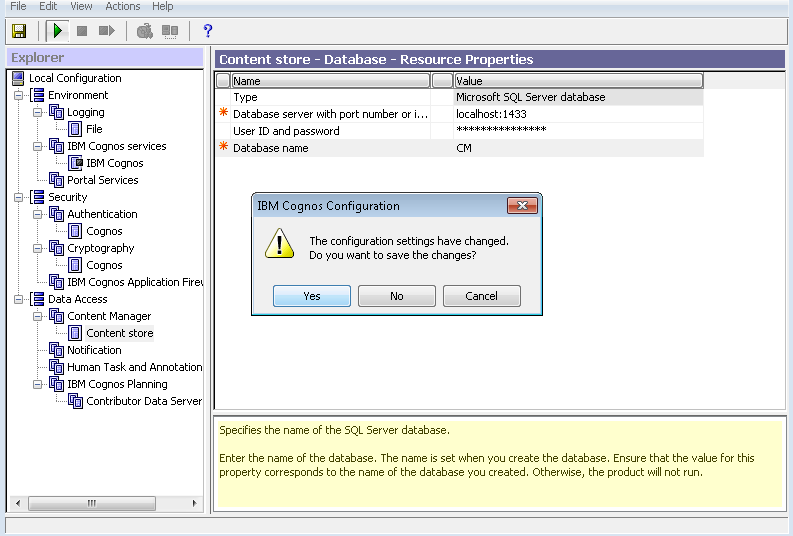Click the Value column header
This screenshot has height=536, width=793.
click(x=578, y=80)
